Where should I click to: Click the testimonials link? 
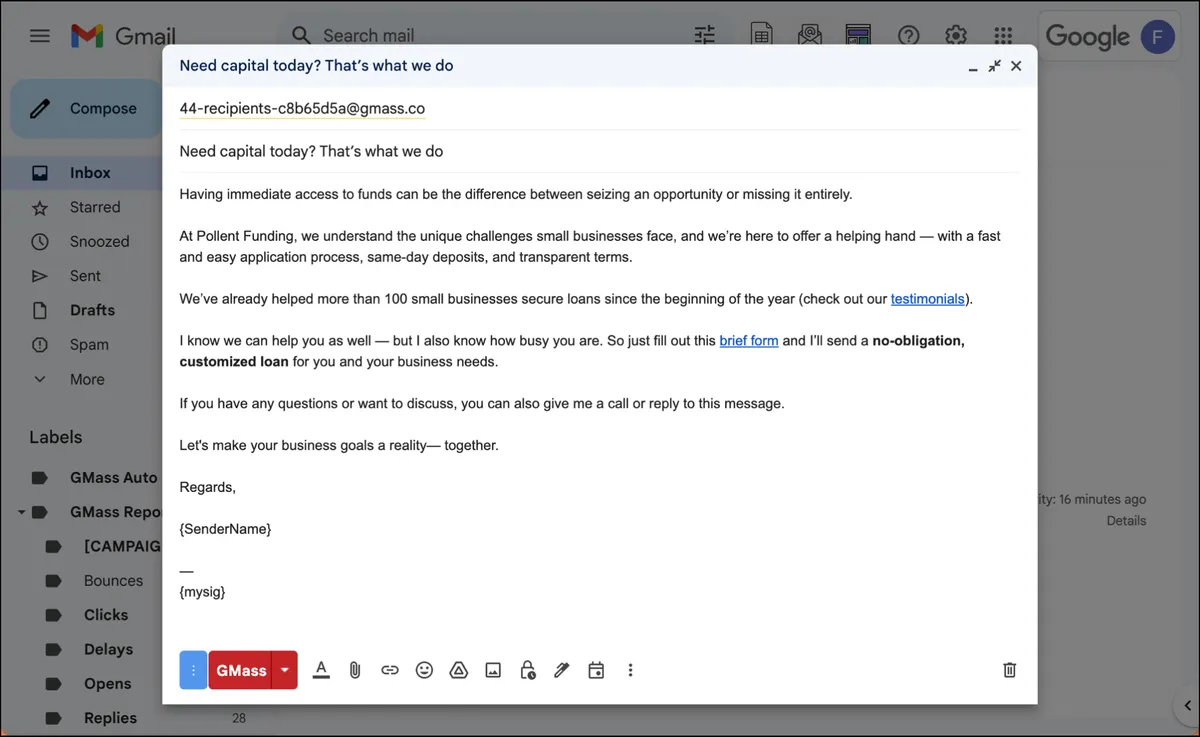click(928, 299)
